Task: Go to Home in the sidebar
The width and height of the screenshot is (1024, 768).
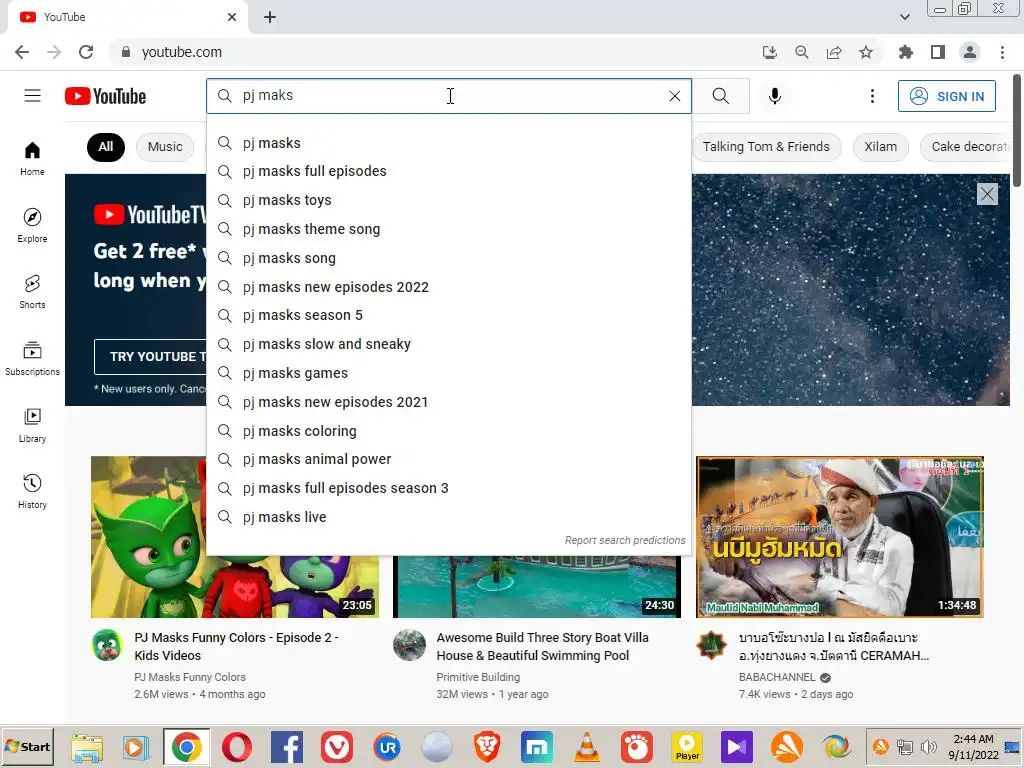Action: [x=32, y=159]
